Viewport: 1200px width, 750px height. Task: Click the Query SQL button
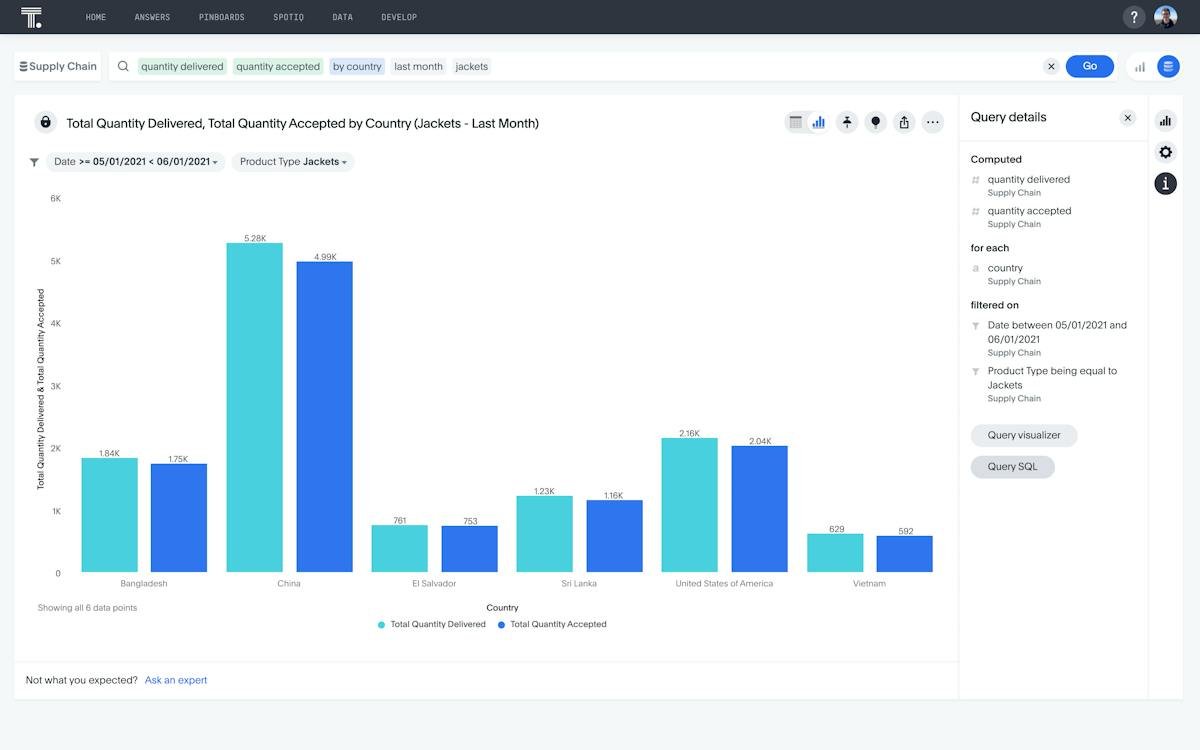pyautogui.click(x=1013, y=467)
